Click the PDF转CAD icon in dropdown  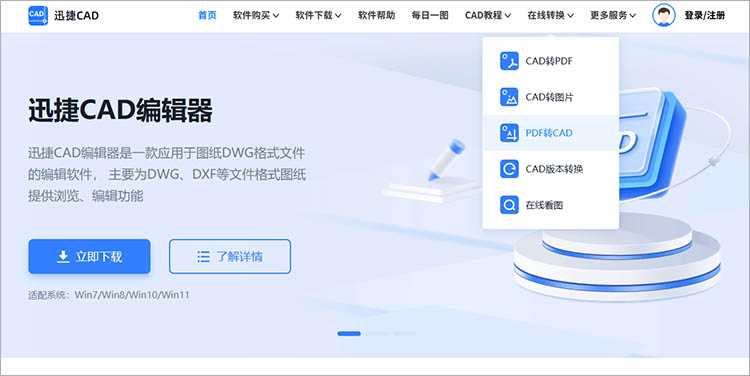click(509, 133)
